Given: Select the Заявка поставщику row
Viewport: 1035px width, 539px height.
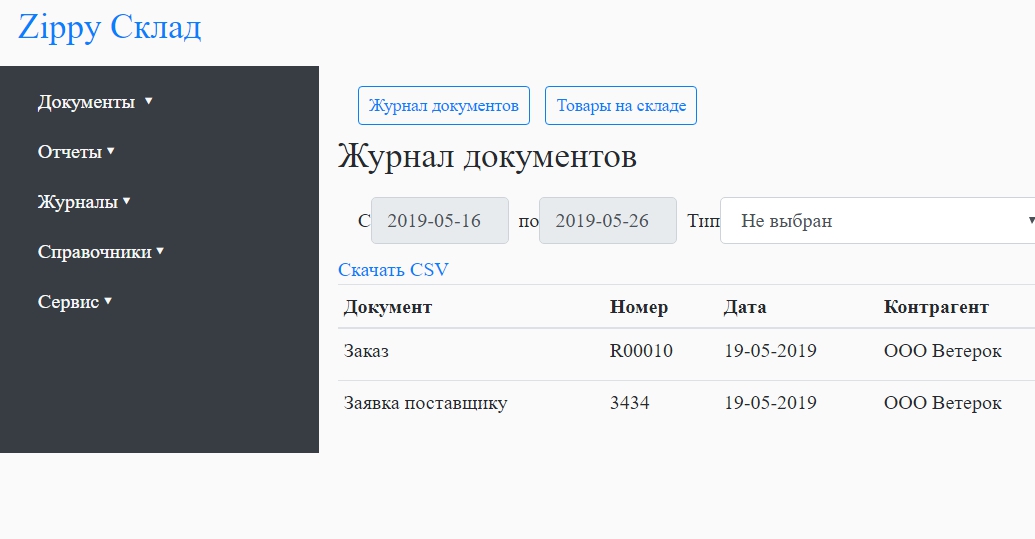Looking at the screenshot, I should point(425,404).
